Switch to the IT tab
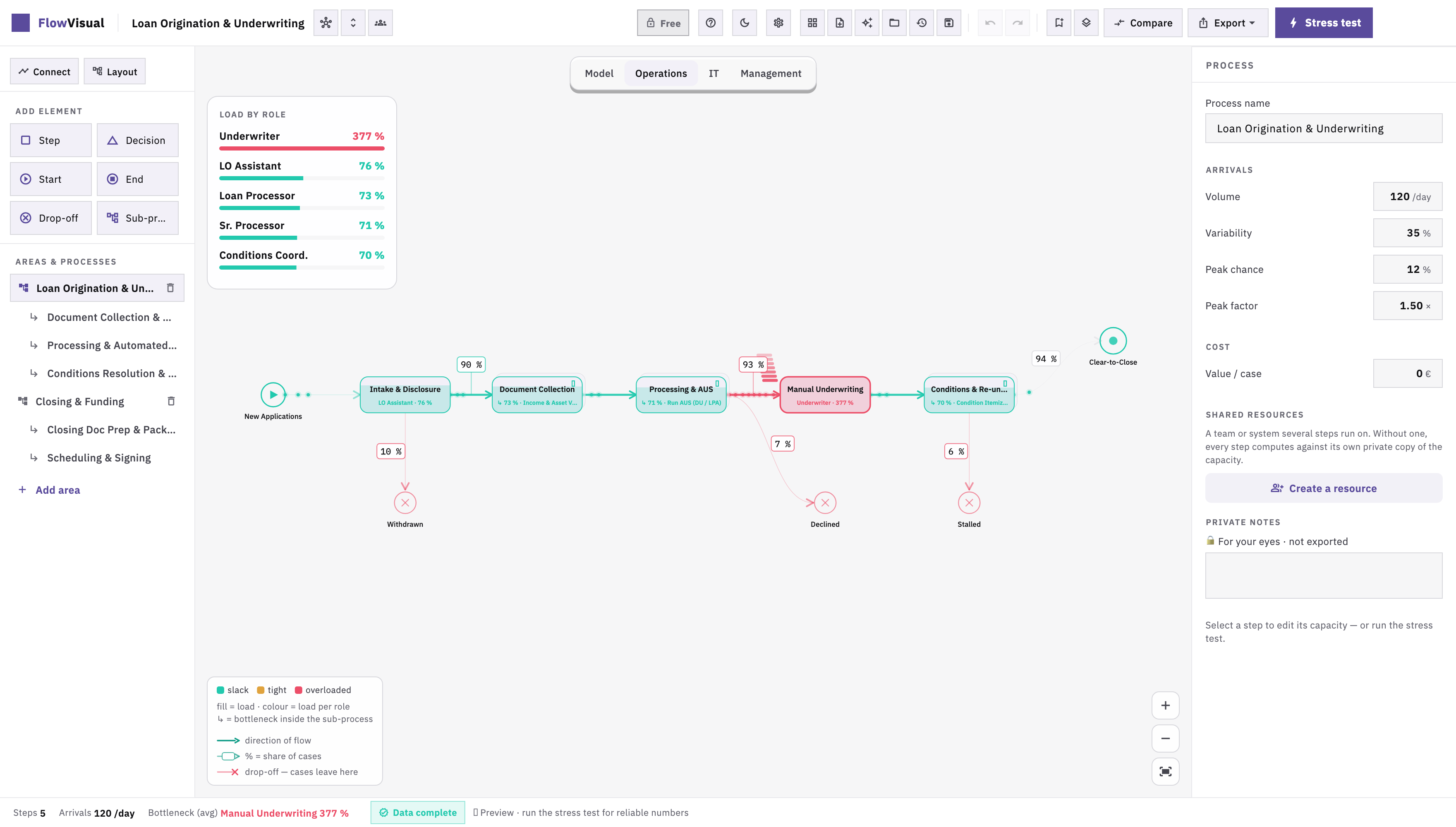 [714, 73]
